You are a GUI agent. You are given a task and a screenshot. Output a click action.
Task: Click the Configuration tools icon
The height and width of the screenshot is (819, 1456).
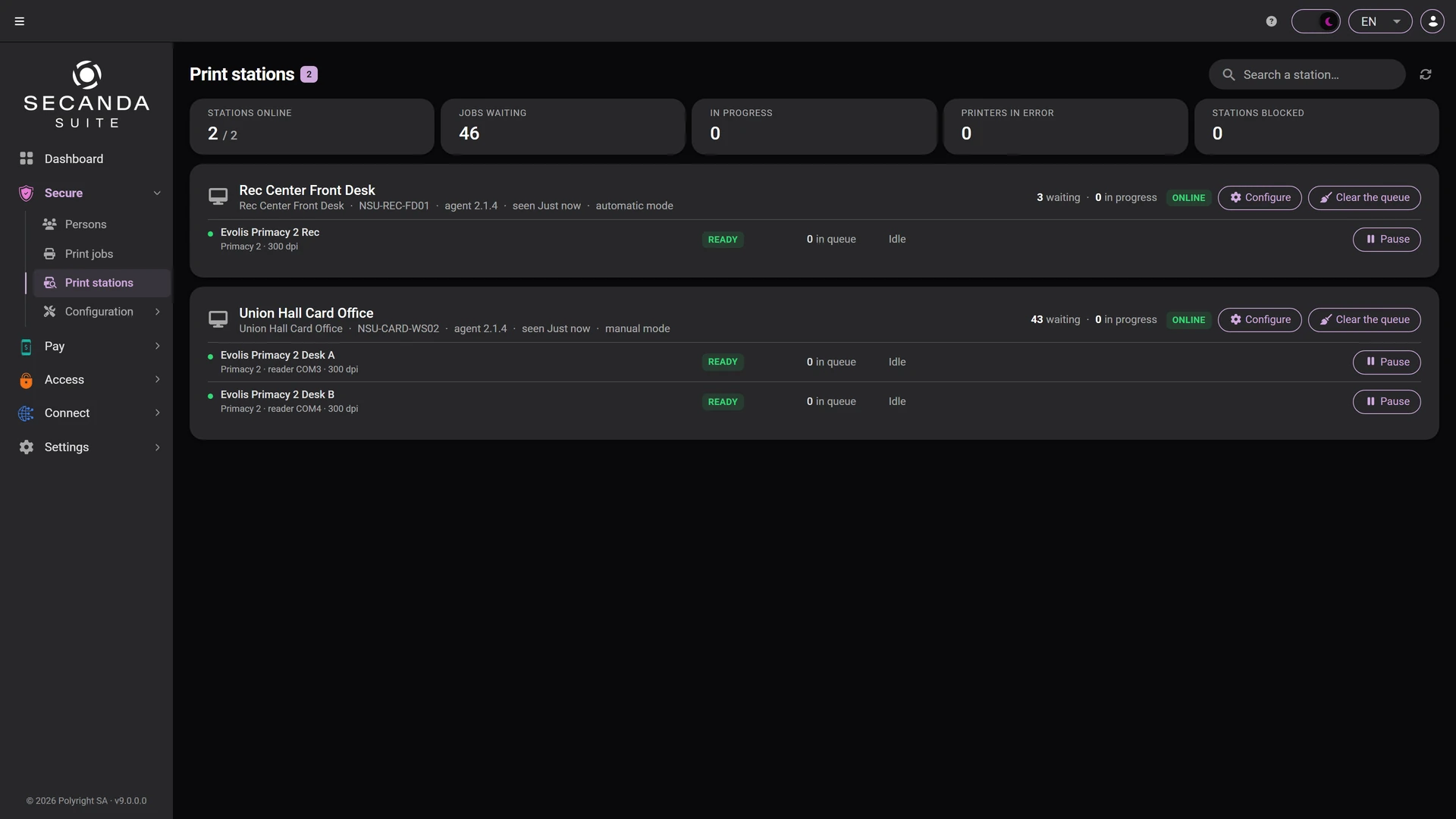[49, 312]
